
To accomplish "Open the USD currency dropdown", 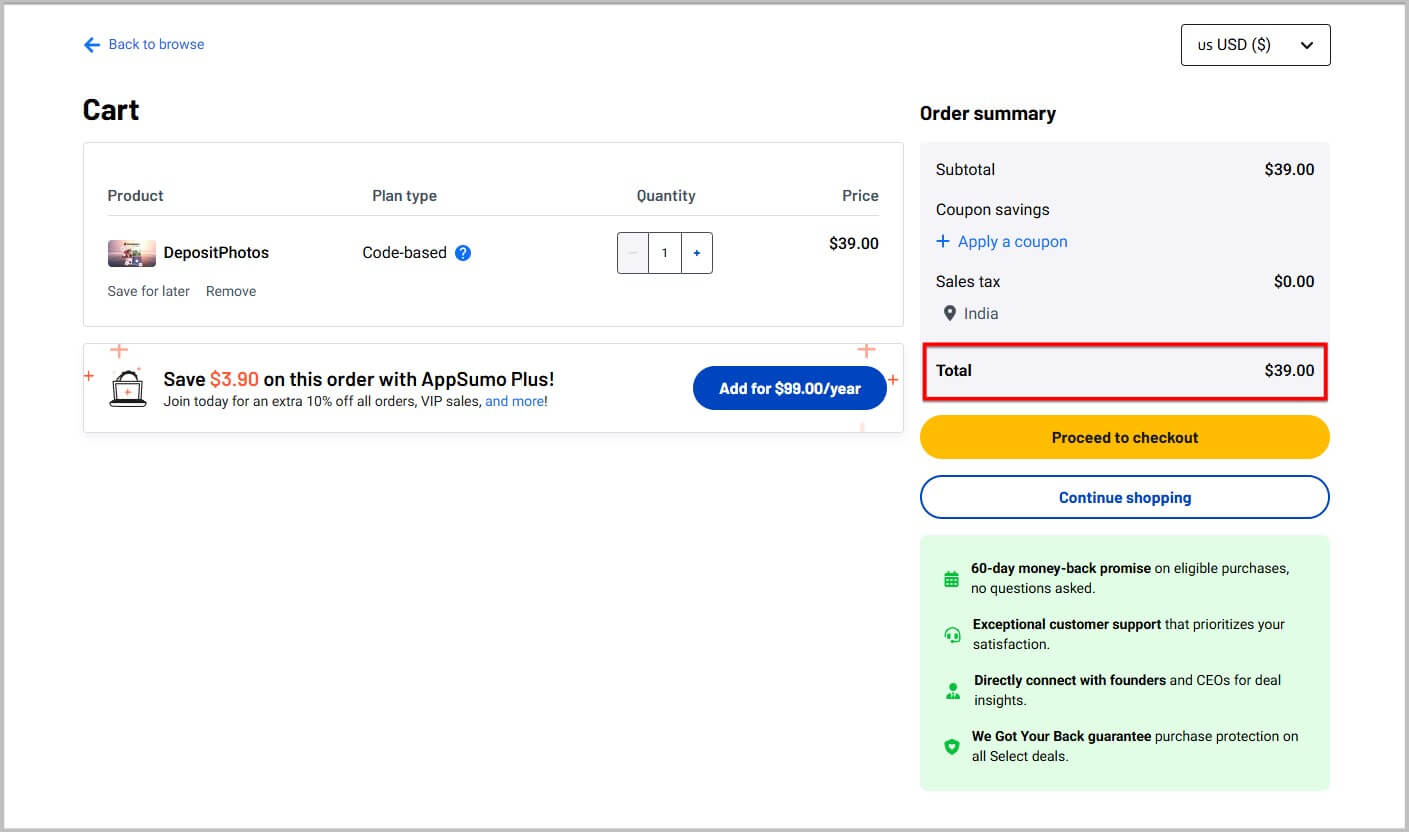I will click(x=1255, y=45).
